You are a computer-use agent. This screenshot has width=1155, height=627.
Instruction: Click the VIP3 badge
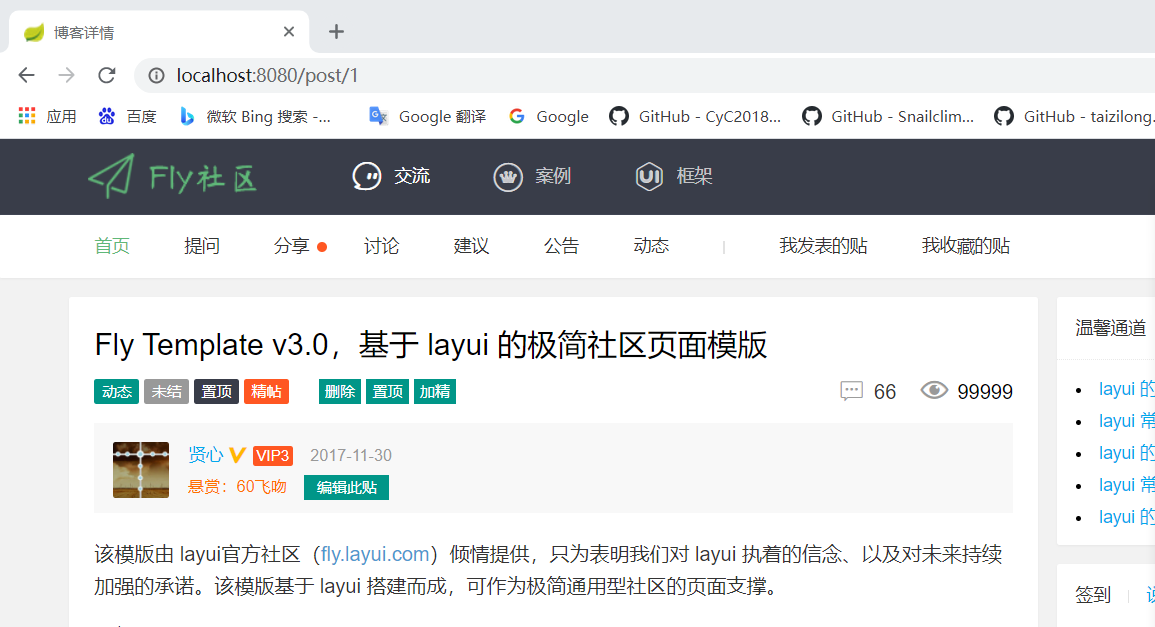tap(273, 456)
